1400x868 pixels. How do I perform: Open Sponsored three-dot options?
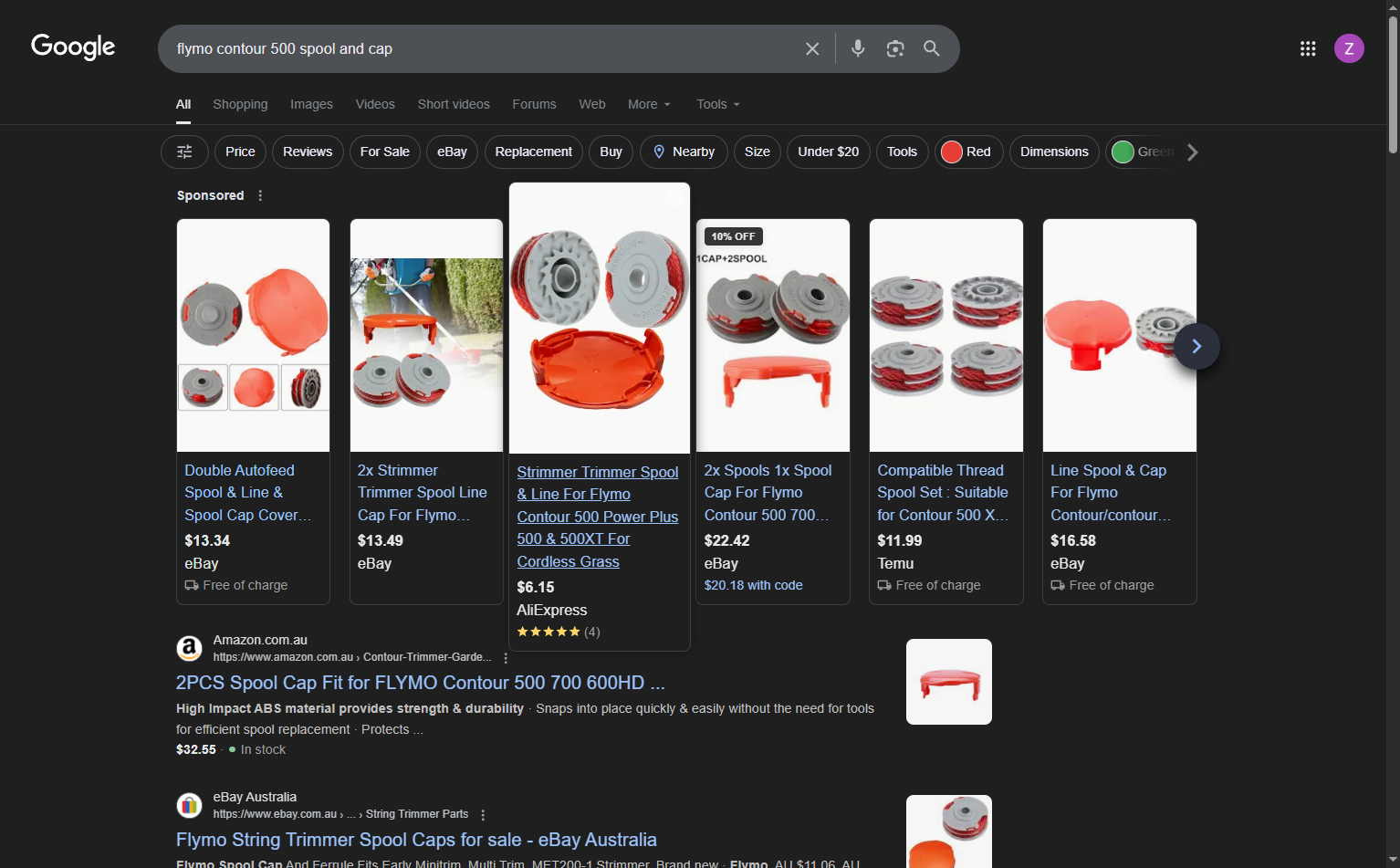(260, 195)
